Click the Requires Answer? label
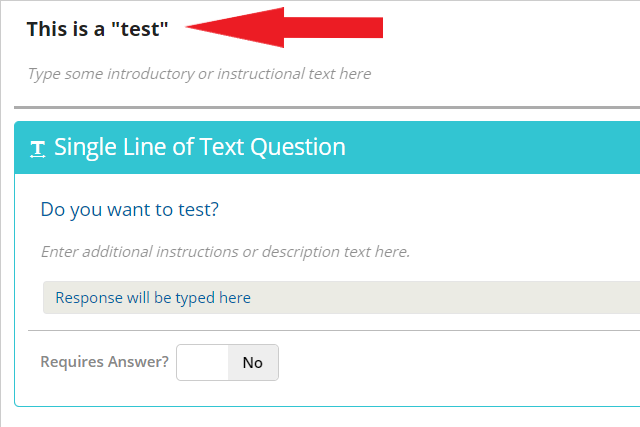The image size is (640, 427). (104, 362)
